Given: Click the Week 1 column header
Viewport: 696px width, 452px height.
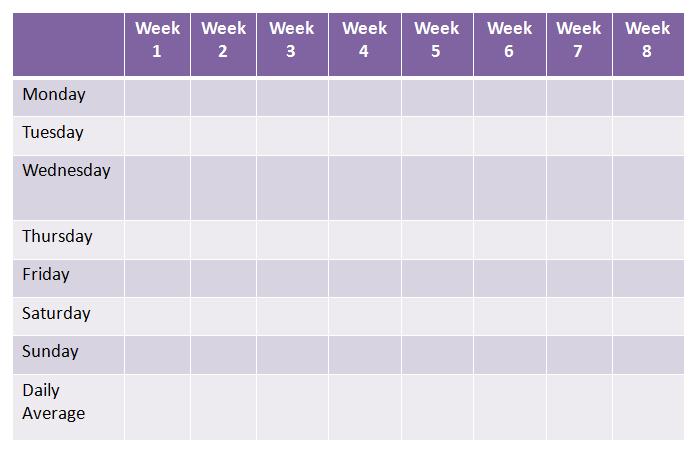Looking at the screenshot, I should point(157,40).
